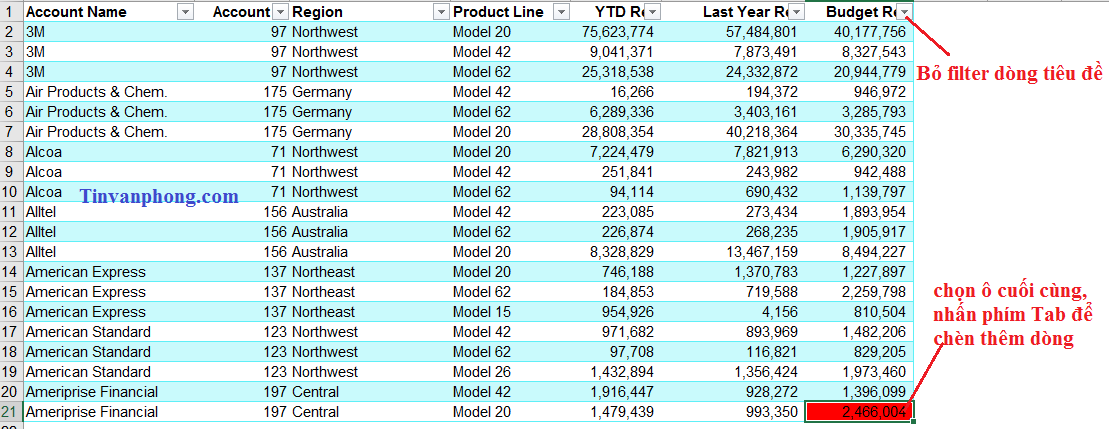This screenshot has height=429, width=1109.
Task: Select the Model 26 product line cell
Action: tap(511, 372)
